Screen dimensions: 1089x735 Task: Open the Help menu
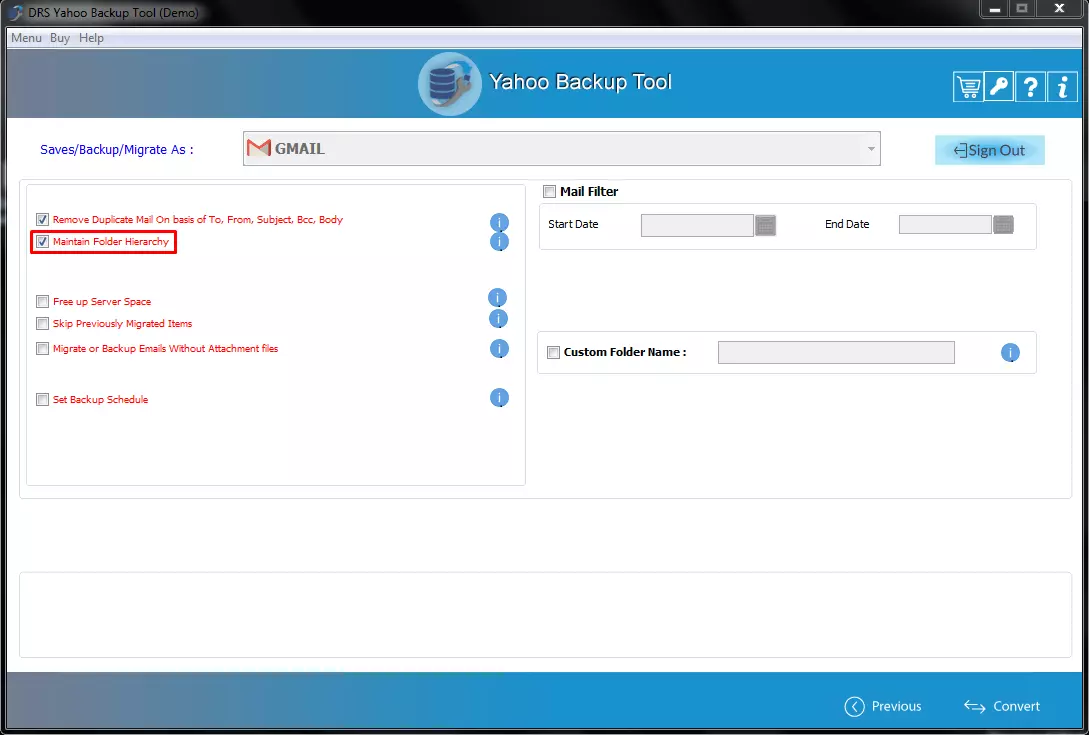pos(91,38)
